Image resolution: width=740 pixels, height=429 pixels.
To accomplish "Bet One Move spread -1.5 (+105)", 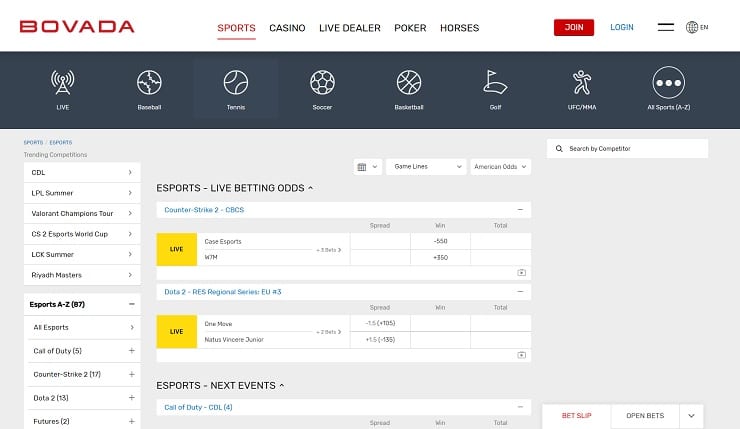I will pyautogui.click(x=380, y=323).
